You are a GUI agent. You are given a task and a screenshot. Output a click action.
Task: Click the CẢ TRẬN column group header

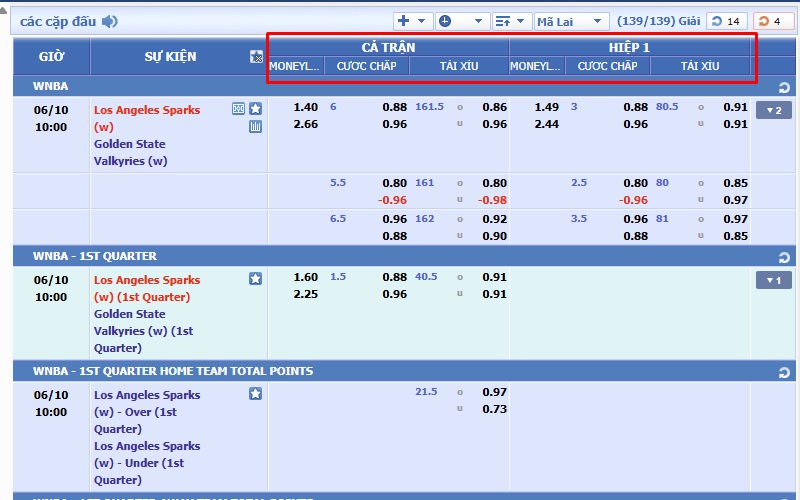tap(388, 47)
